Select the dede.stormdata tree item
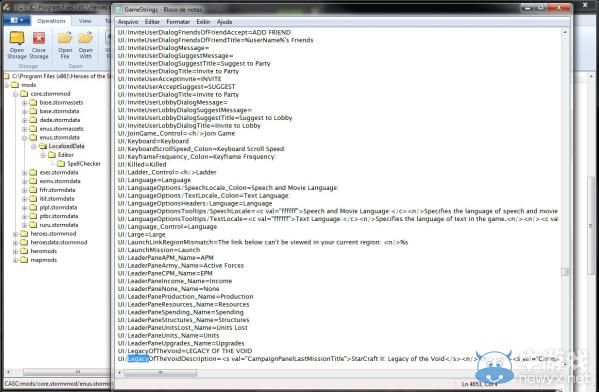The image size is (599, 392). click(60, 120)
